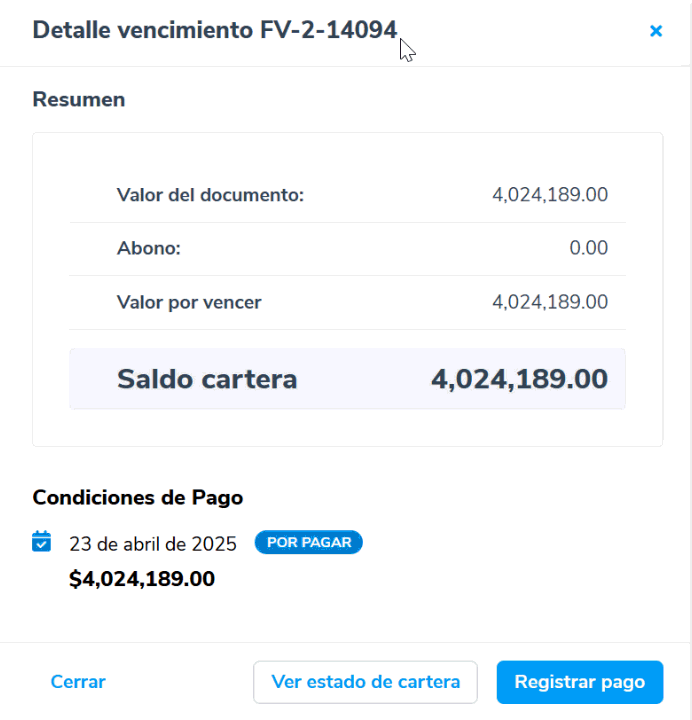Click the date 23 de abril de 2025

(153, 544)
